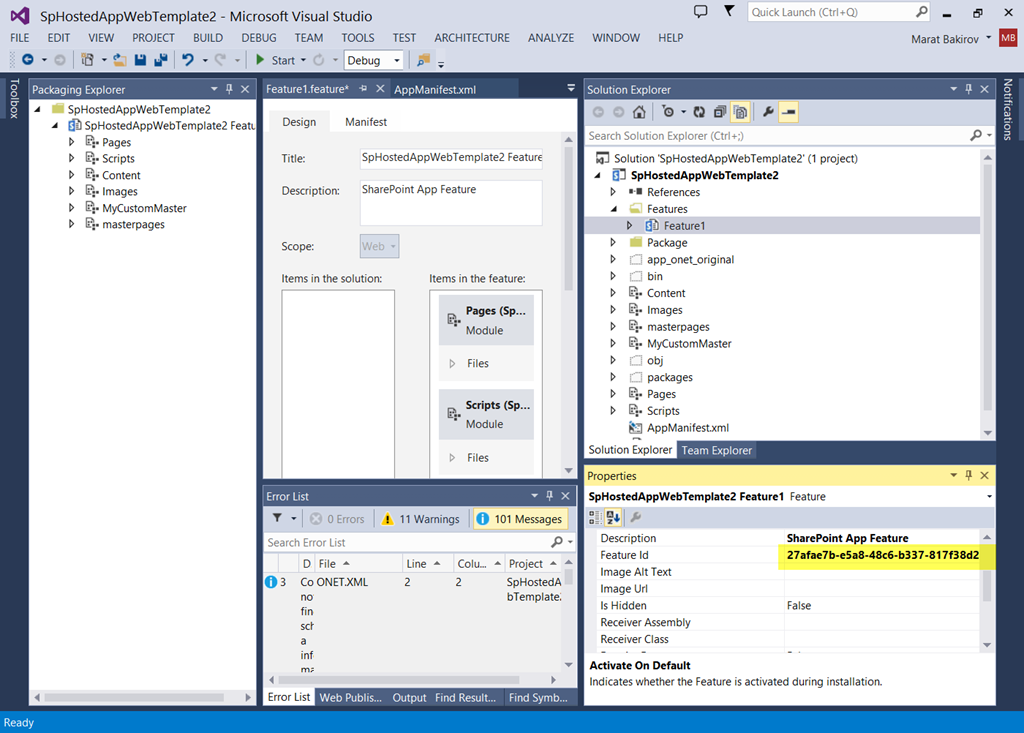
Task: Expand the Pages node in Packaging Explorer
Action: (71, 142)
